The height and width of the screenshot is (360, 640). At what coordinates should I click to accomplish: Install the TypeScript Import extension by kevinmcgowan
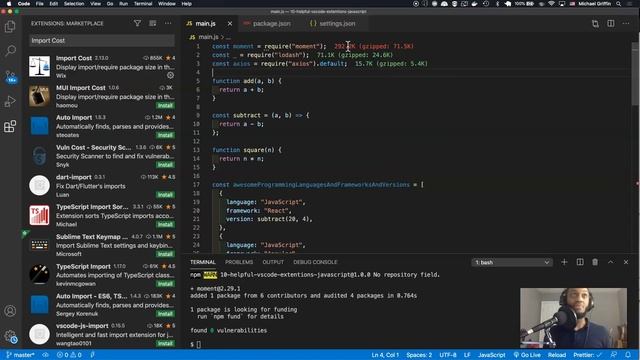click(x=165, y=284)
